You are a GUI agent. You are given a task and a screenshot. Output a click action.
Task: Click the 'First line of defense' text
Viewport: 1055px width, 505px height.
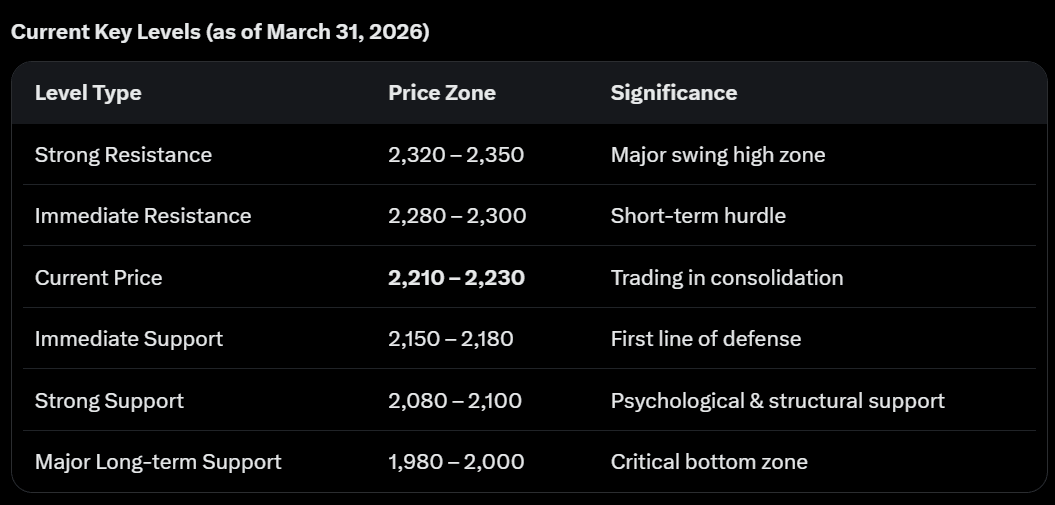pos(706,339)
